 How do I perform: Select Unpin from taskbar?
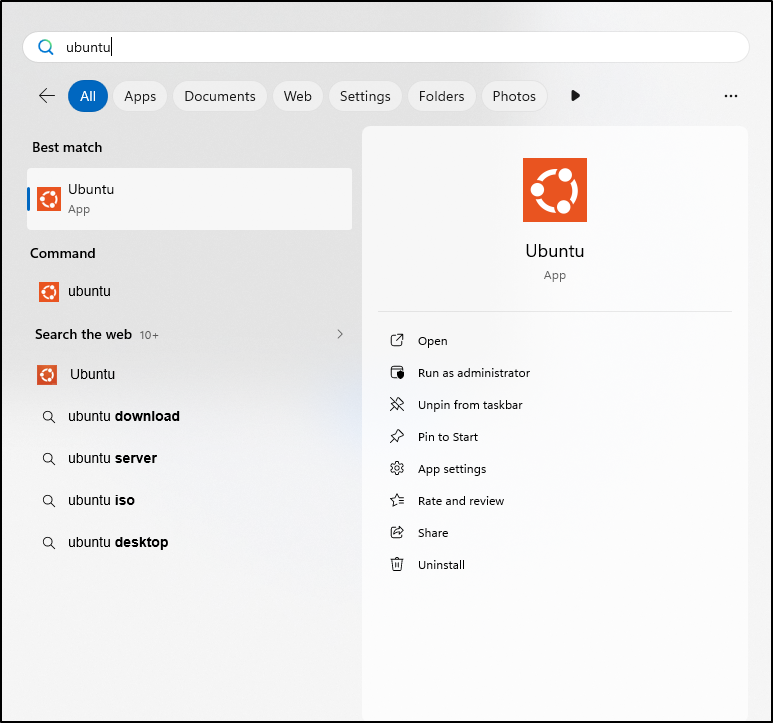[x=470, y=405]
